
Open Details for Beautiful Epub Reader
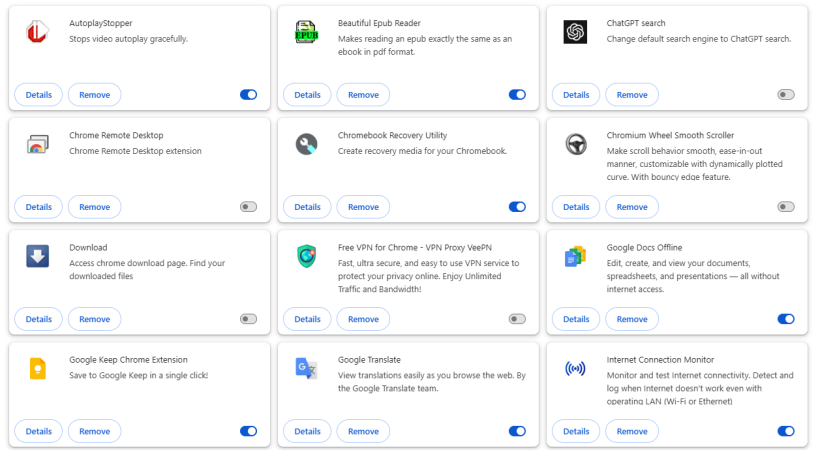pos(308,95)
